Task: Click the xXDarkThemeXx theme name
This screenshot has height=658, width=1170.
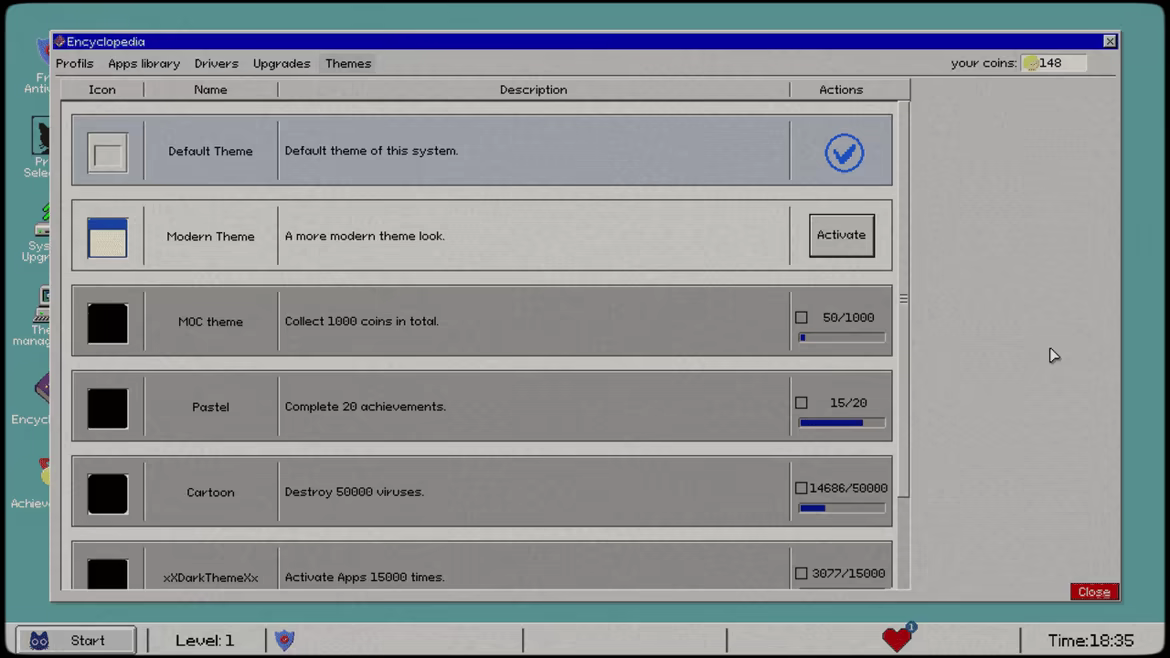Action: [x=210, y=577]
